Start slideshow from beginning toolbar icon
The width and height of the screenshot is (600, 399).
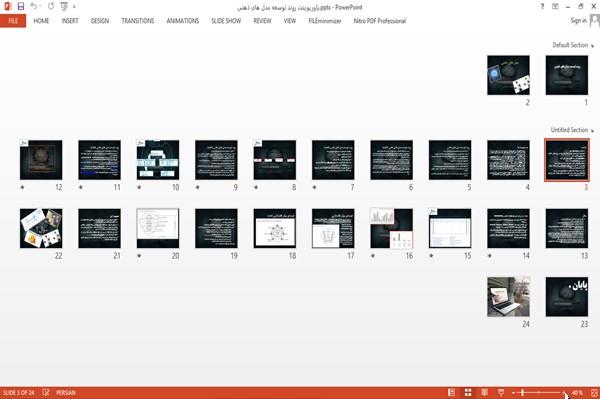point(64,7)
